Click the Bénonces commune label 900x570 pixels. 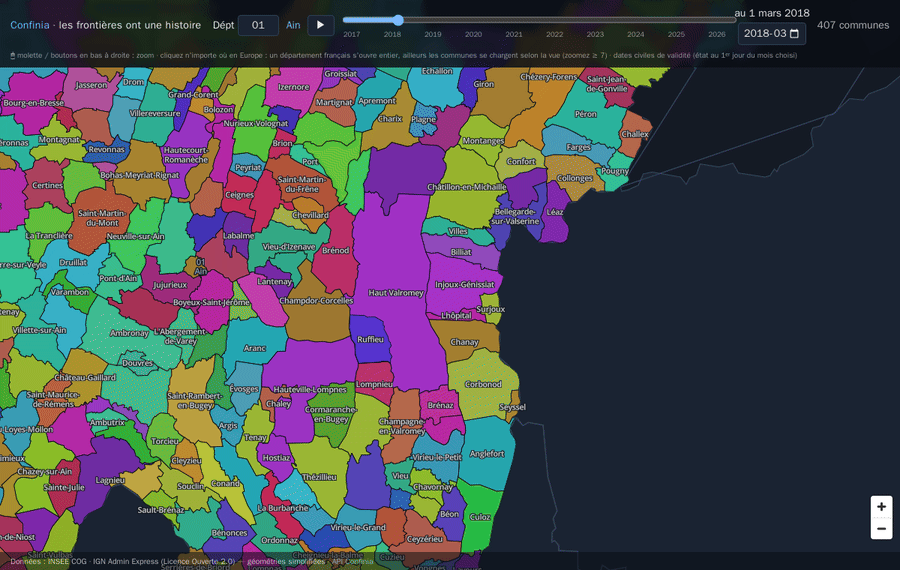230,533
